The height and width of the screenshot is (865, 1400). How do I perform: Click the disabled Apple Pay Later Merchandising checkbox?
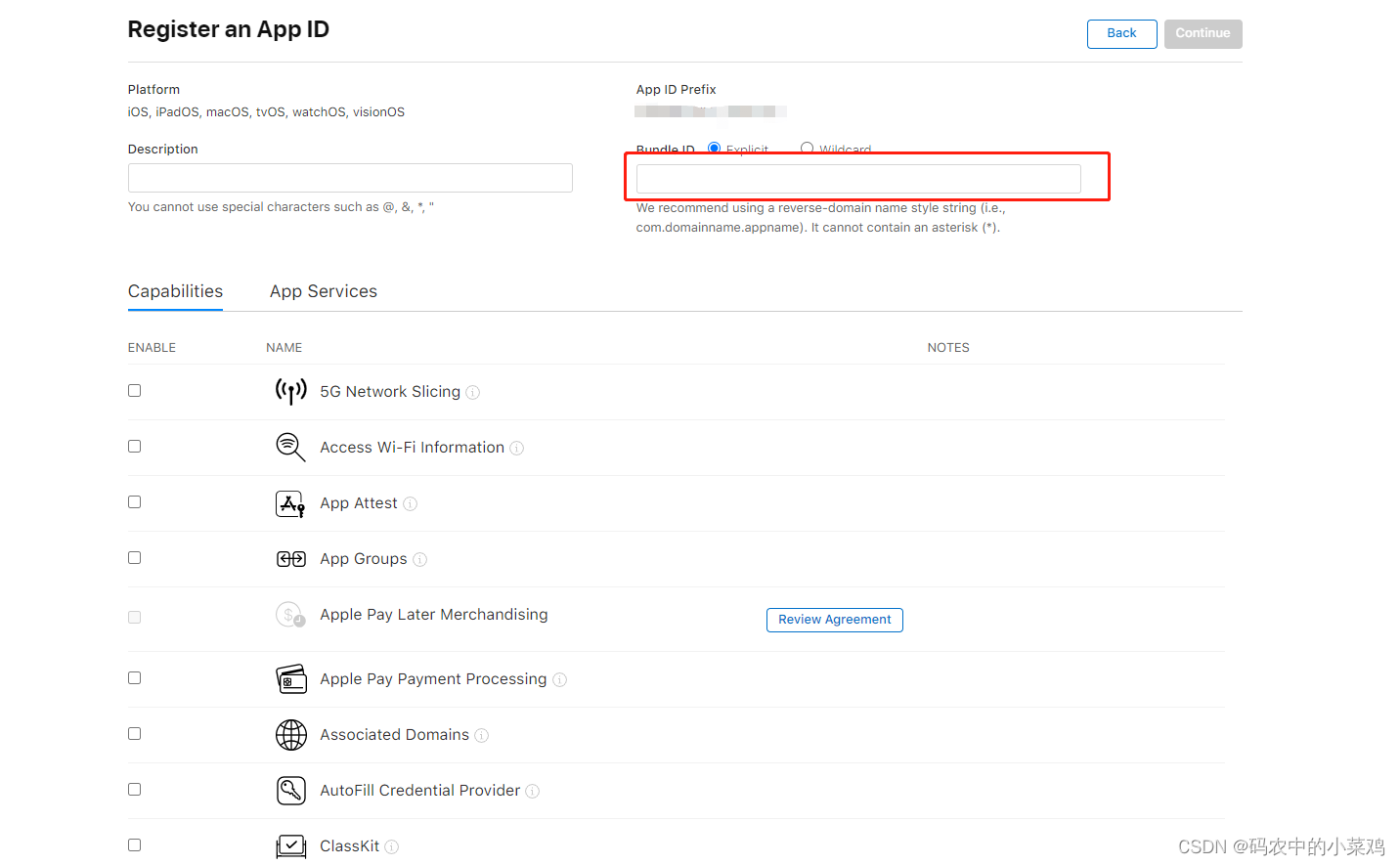(135, 618)
